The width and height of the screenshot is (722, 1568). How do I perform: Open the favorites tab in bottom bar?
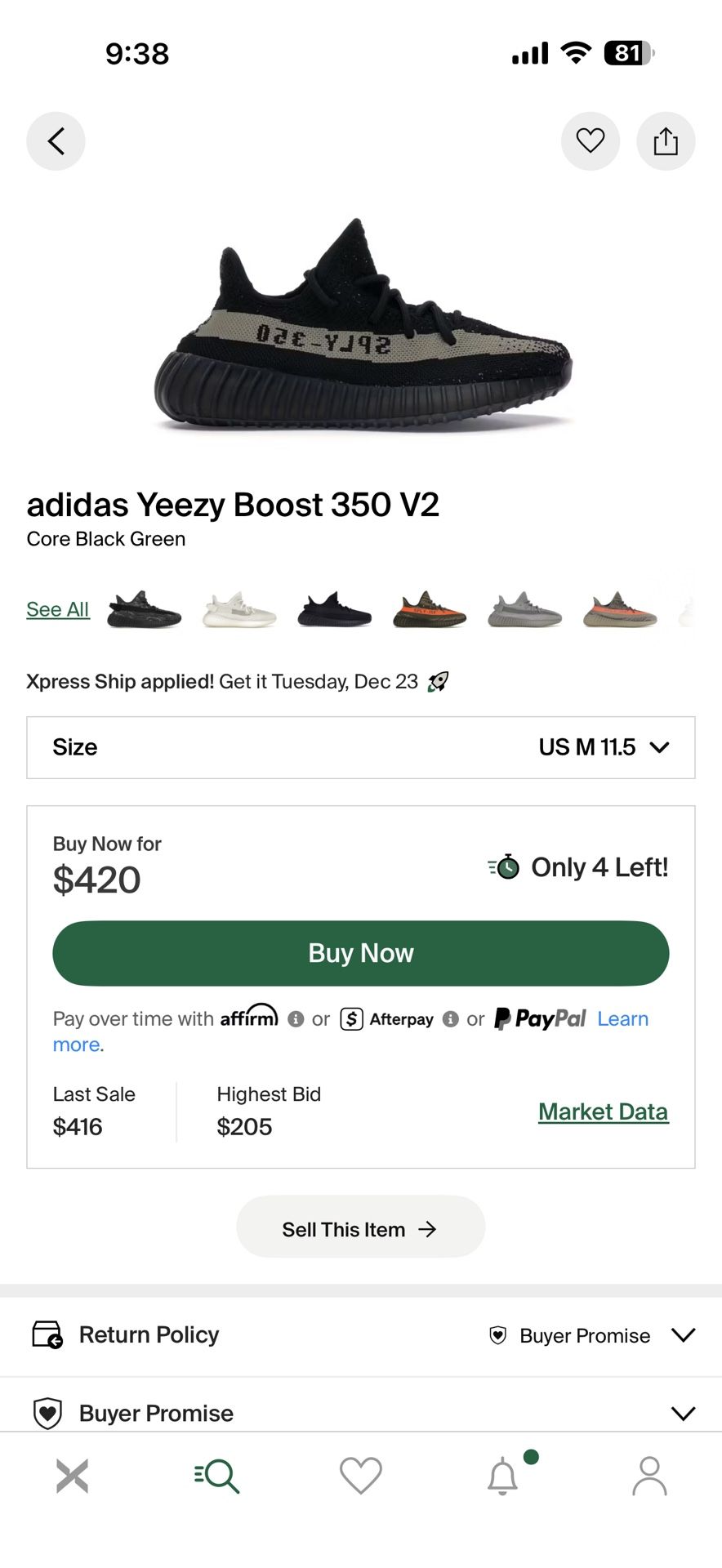click(x=360, y=1476)
